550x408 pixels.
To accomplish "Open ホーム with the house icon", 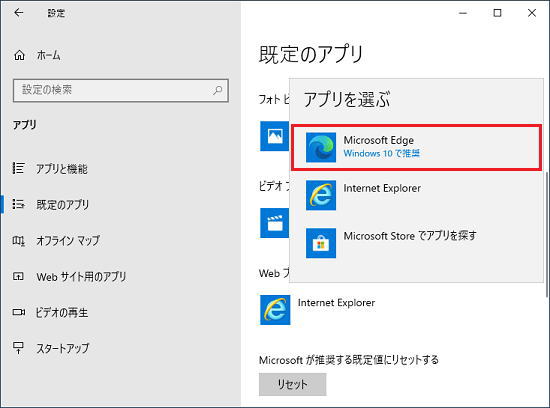I will pos(37,55).
